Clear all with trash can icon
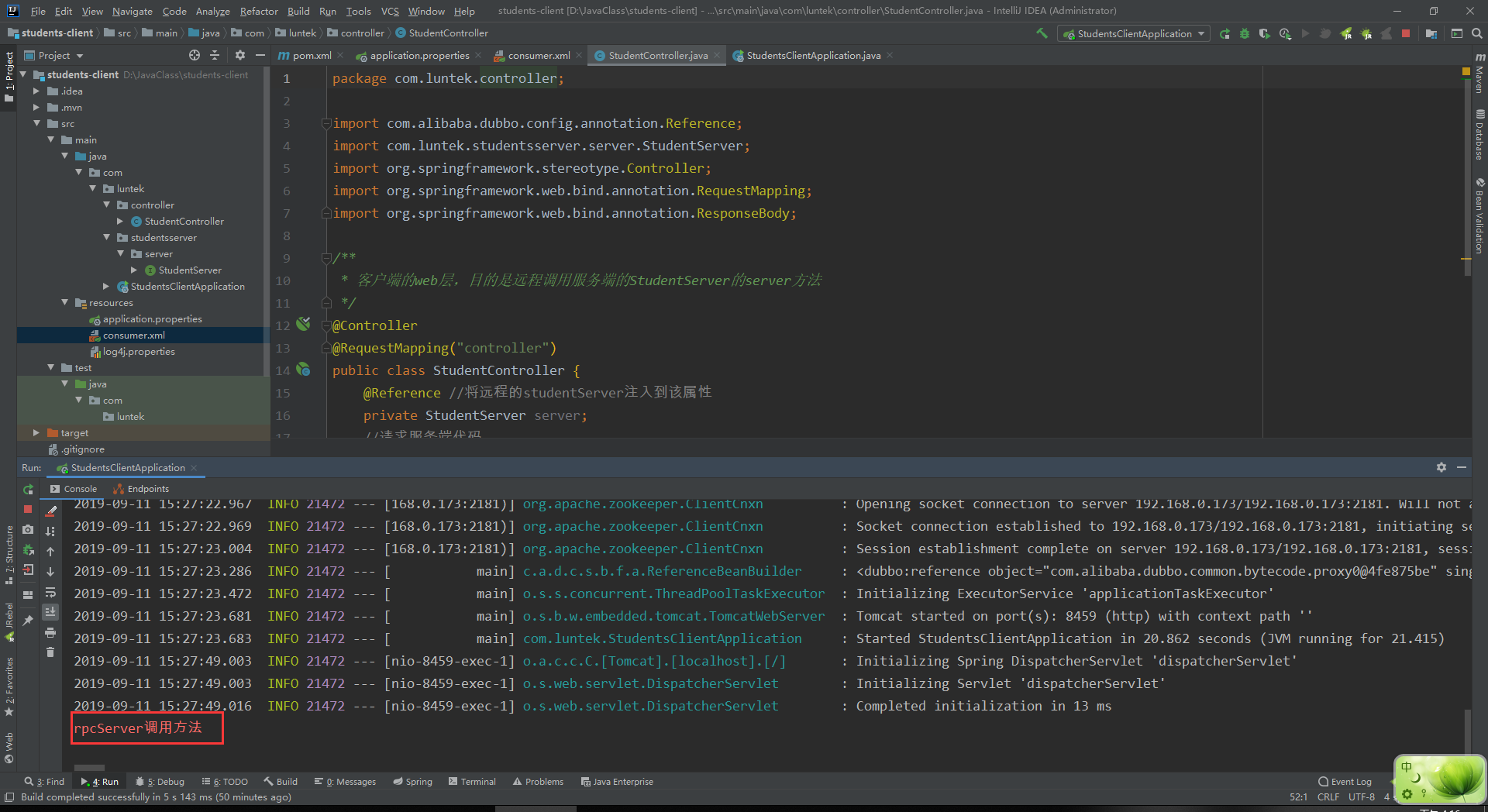 point(50,652)
